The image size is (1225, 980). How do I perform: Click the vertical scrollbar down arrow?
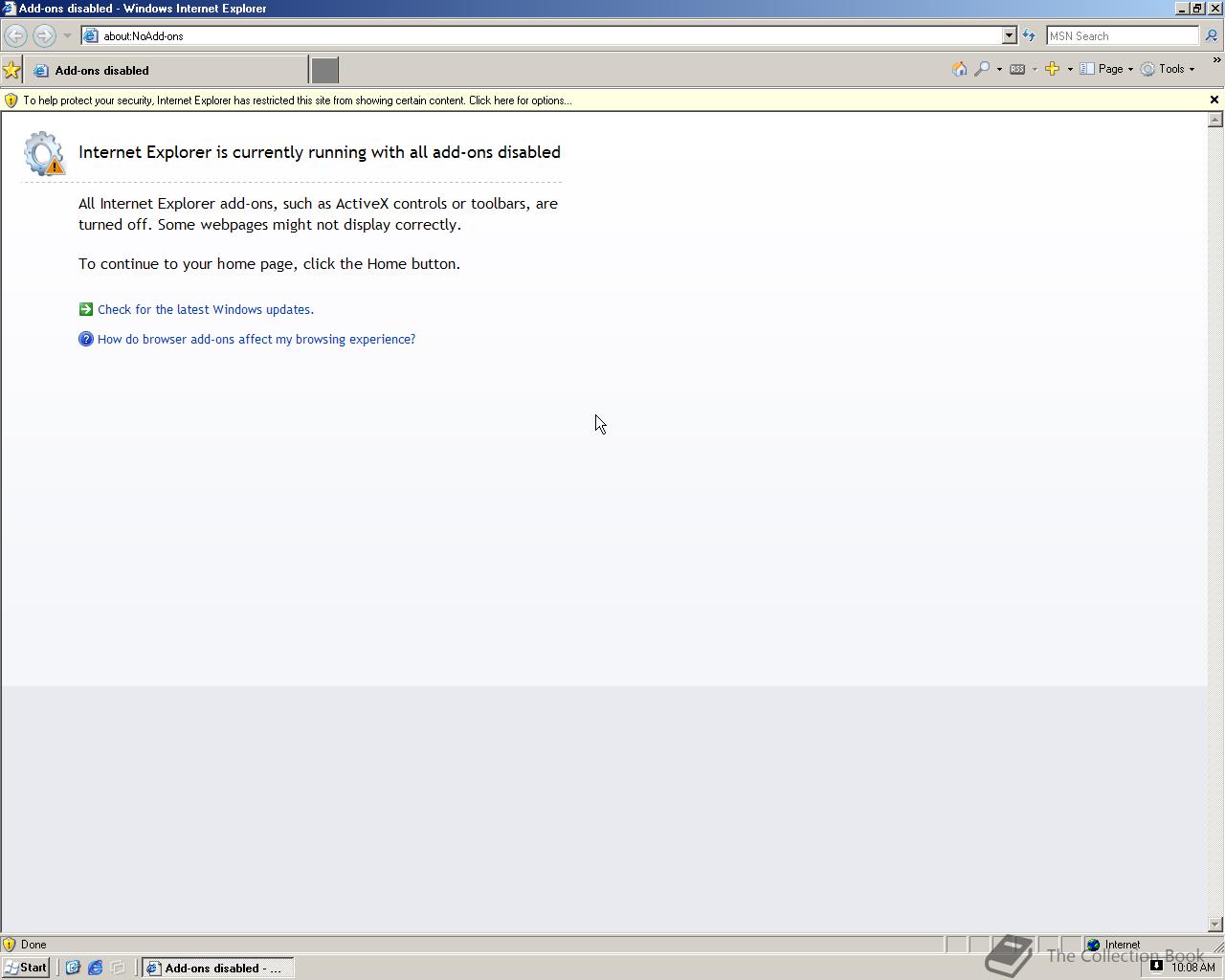point(1215,924)
